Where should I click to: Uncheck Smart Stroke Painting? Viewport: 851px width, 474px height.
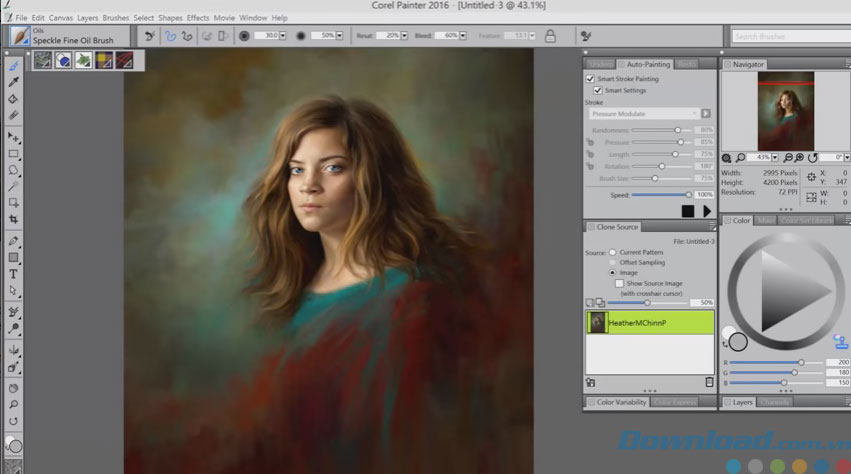591,78
